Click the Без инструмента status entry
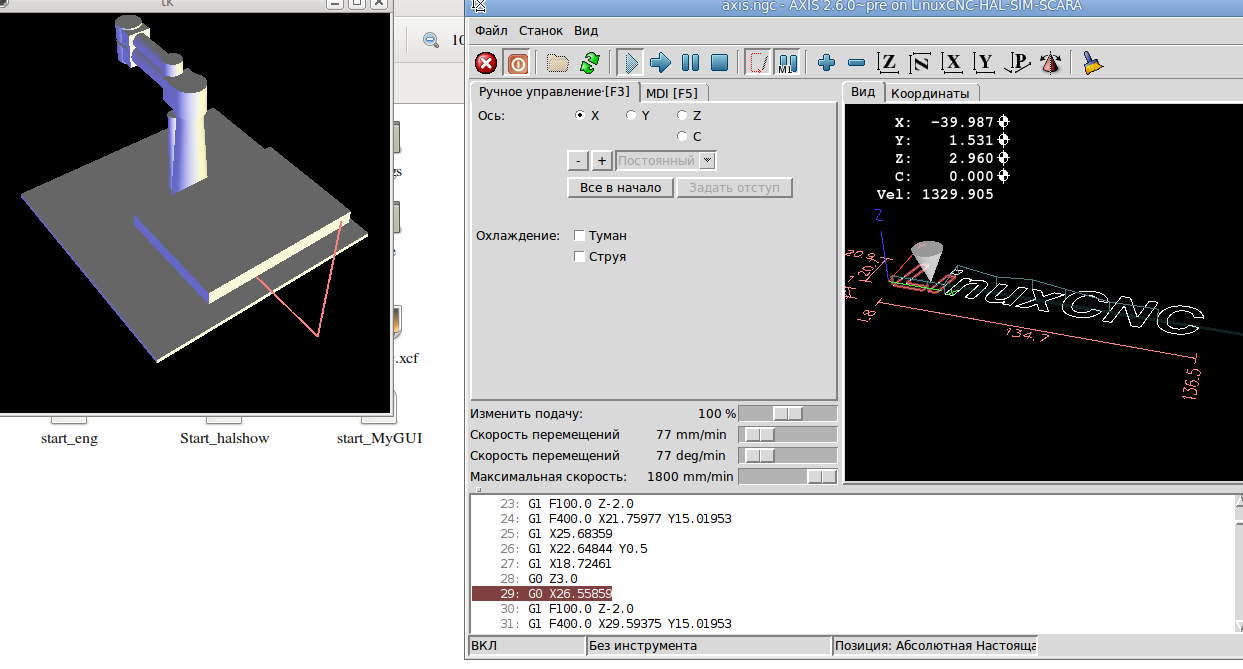 pos(709,646)
